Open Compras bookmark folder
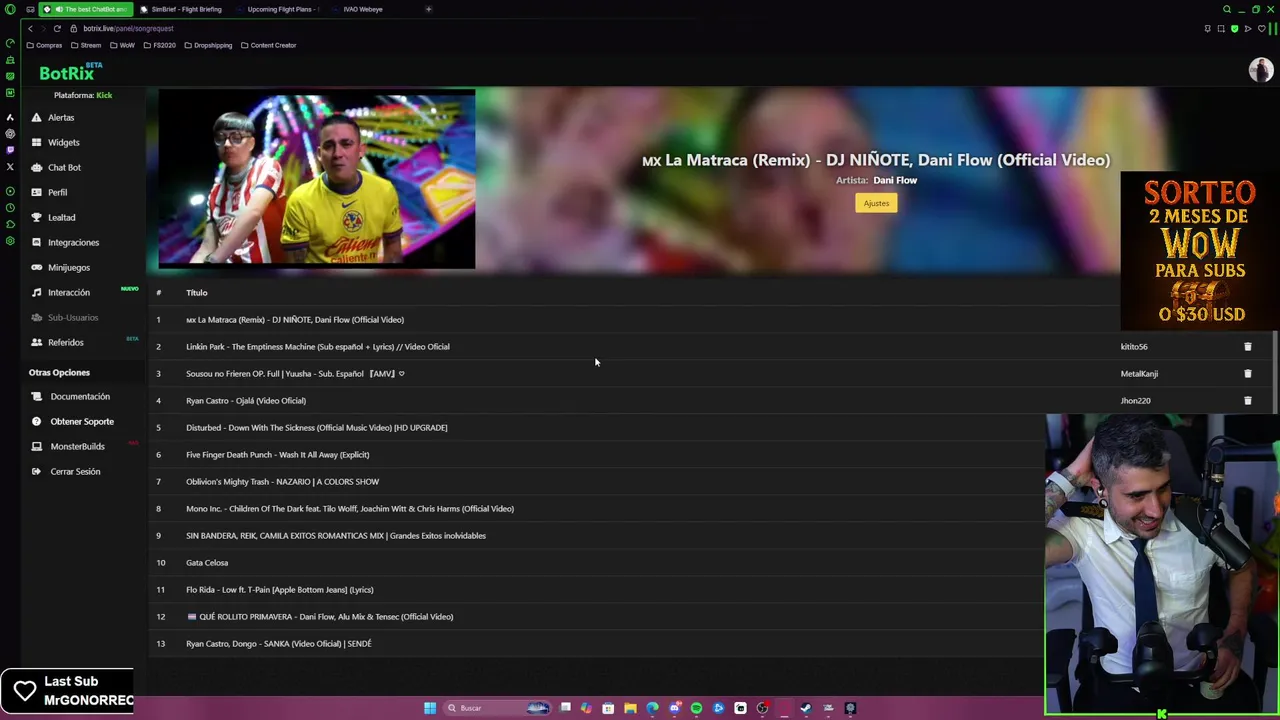Viewport: 1280px width, 720px height. click(x=44, y=45)
